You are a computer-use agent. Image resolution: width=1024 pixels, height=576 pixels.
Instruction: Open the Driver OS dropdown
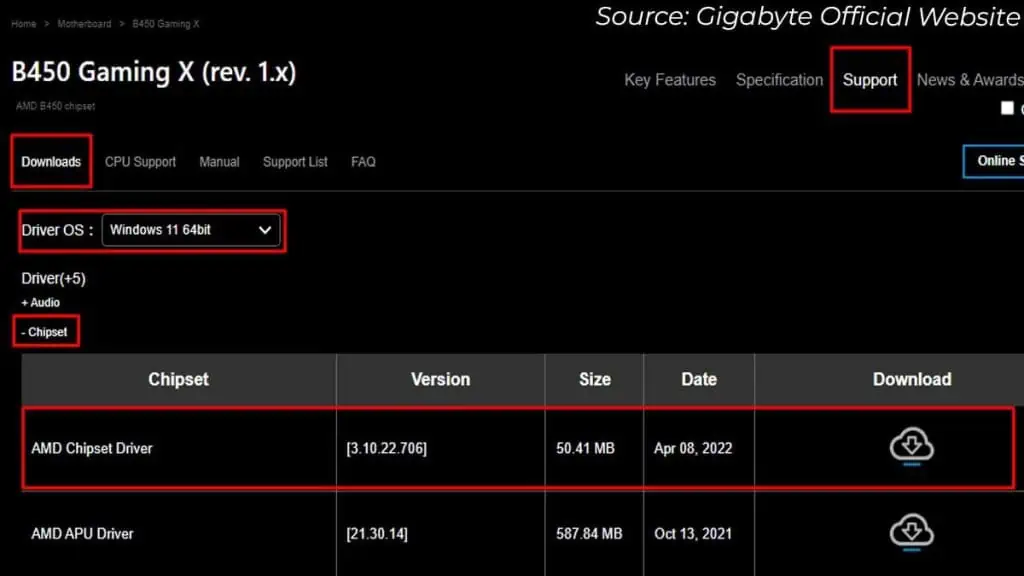[191, 230]
